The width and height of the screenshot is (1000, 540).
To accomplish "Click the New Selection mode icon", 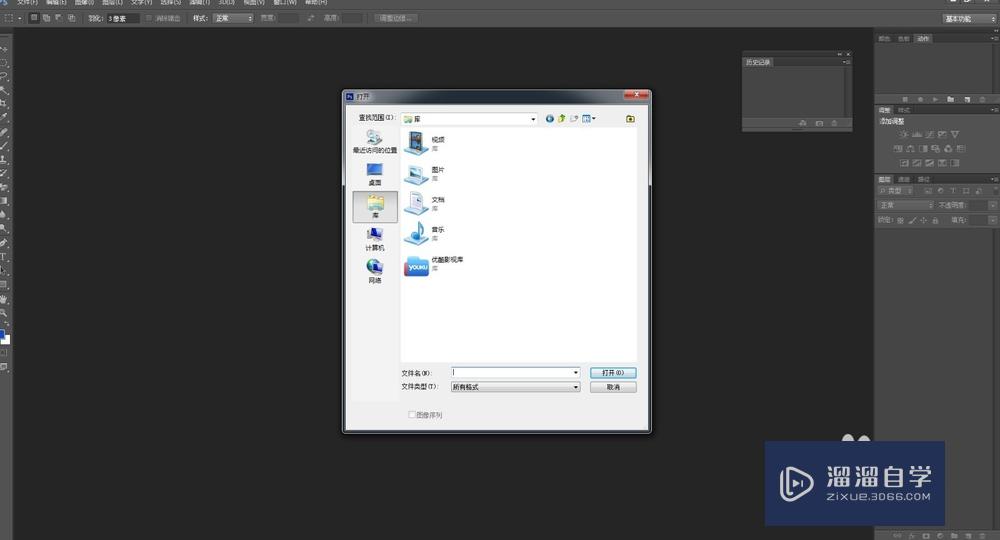I will pos(34,18).
